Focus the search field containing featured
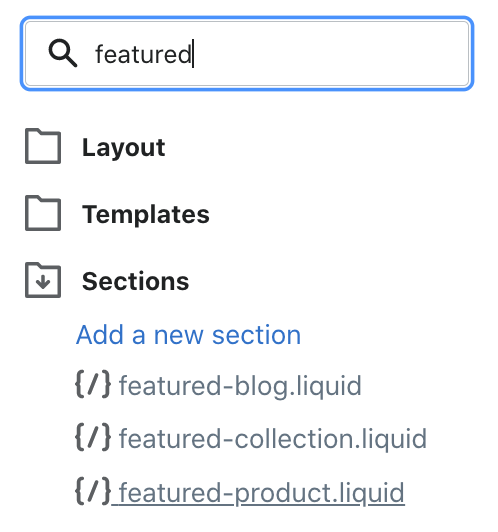The image size is (498, 532). tap(247, 53)
